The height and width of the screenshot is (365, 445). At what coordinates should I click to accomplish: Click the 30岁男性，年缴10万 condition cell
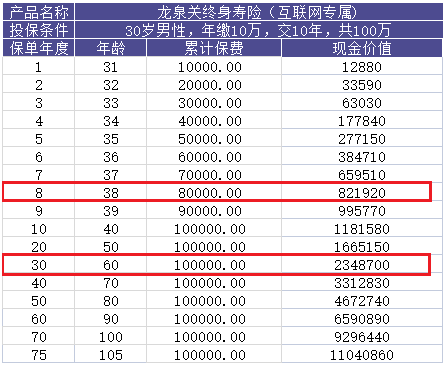point(259,30)
